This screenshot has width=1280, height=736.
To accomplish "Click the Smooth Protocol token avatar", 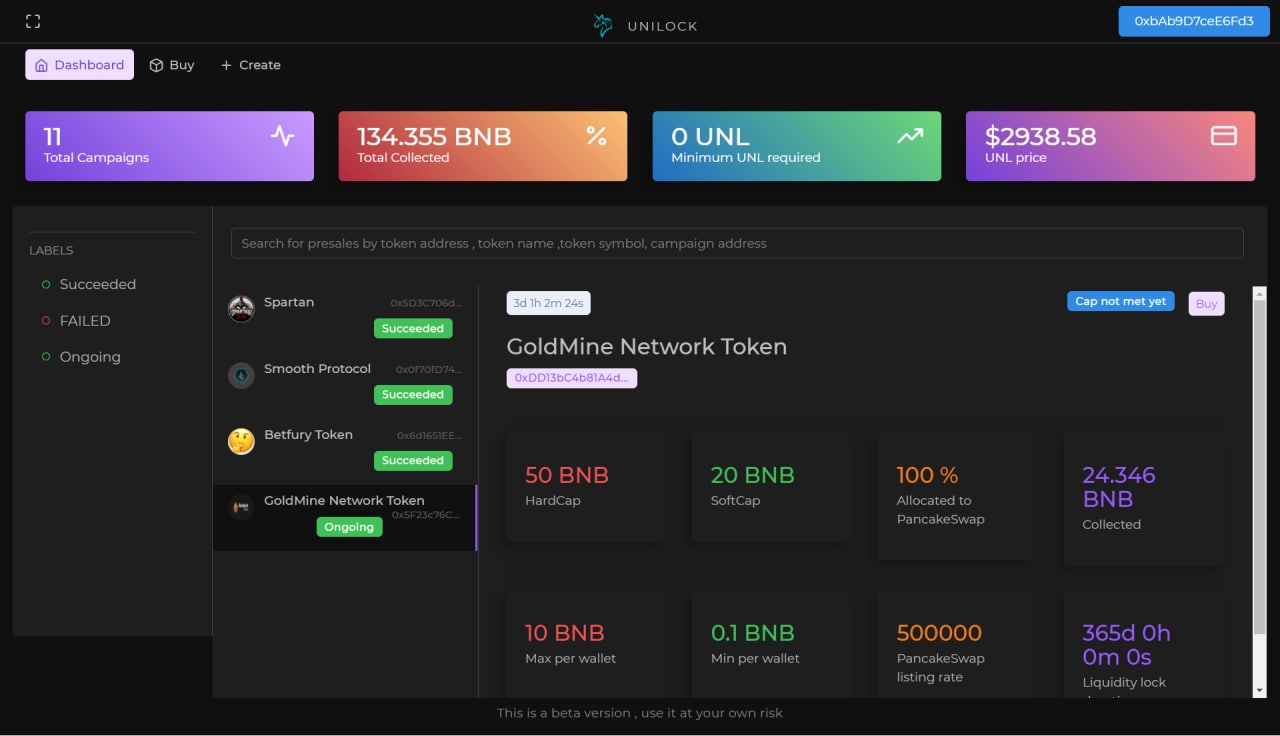I will tap(241, 375).
